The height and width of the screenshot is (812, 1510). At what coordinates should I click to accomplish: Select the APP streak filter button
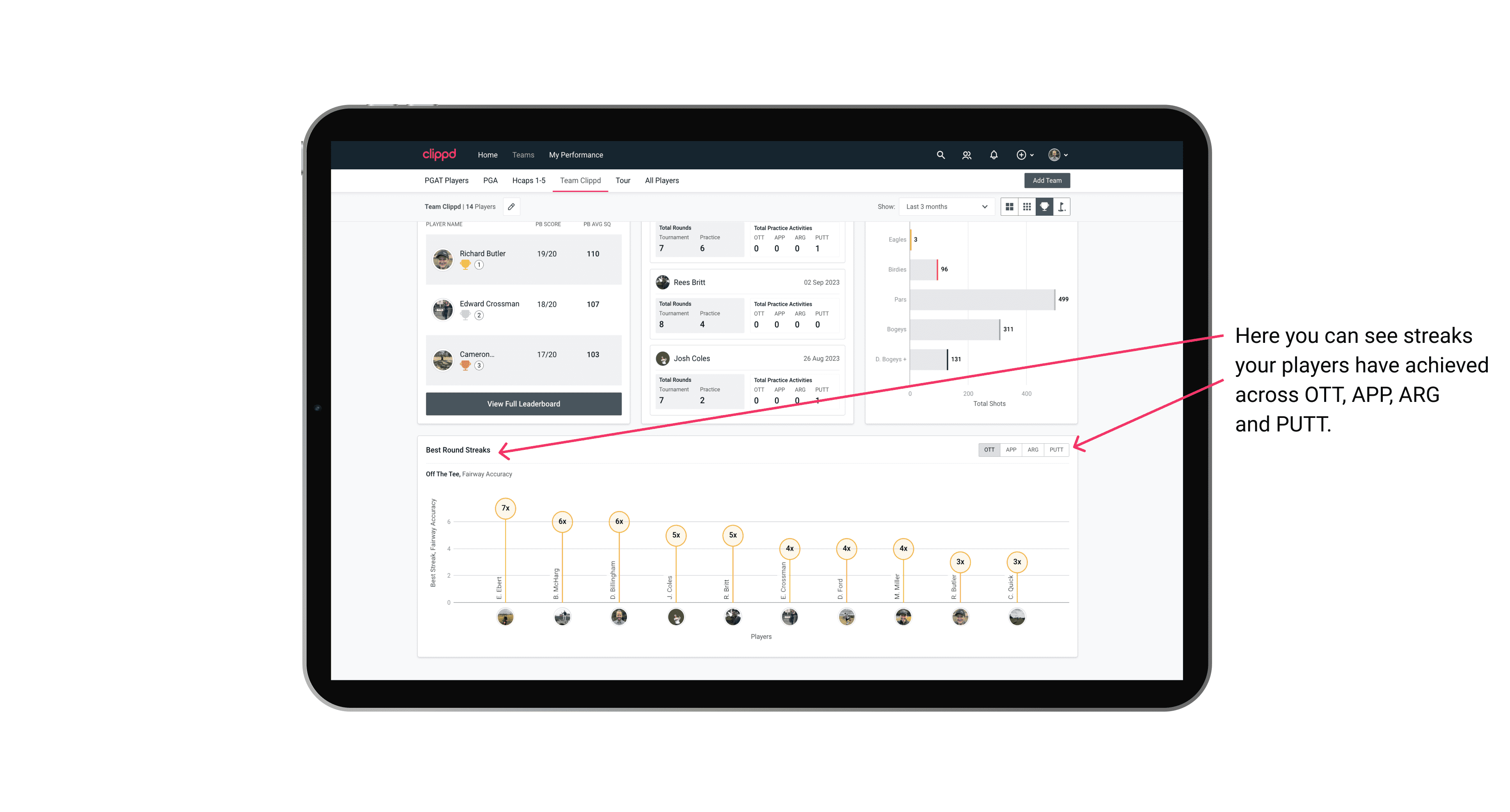click(1009, 449)
